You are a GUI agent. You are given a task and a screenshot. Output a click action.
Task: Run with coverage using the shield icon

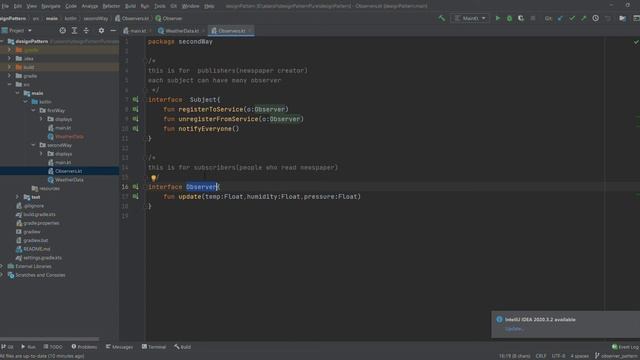(x=521, y=18)
